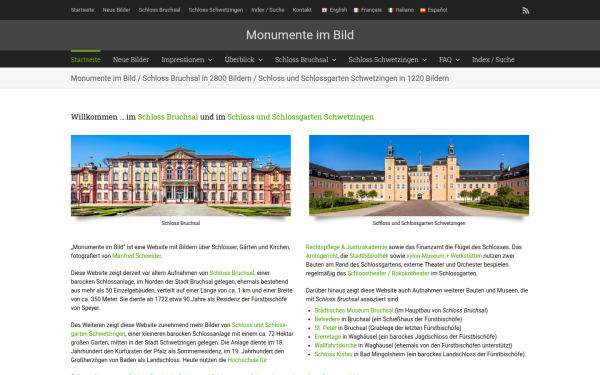Click Neue Bilder in the top bar
The image size is (600, 375).
pyautogui.click(x=116, y=10)
